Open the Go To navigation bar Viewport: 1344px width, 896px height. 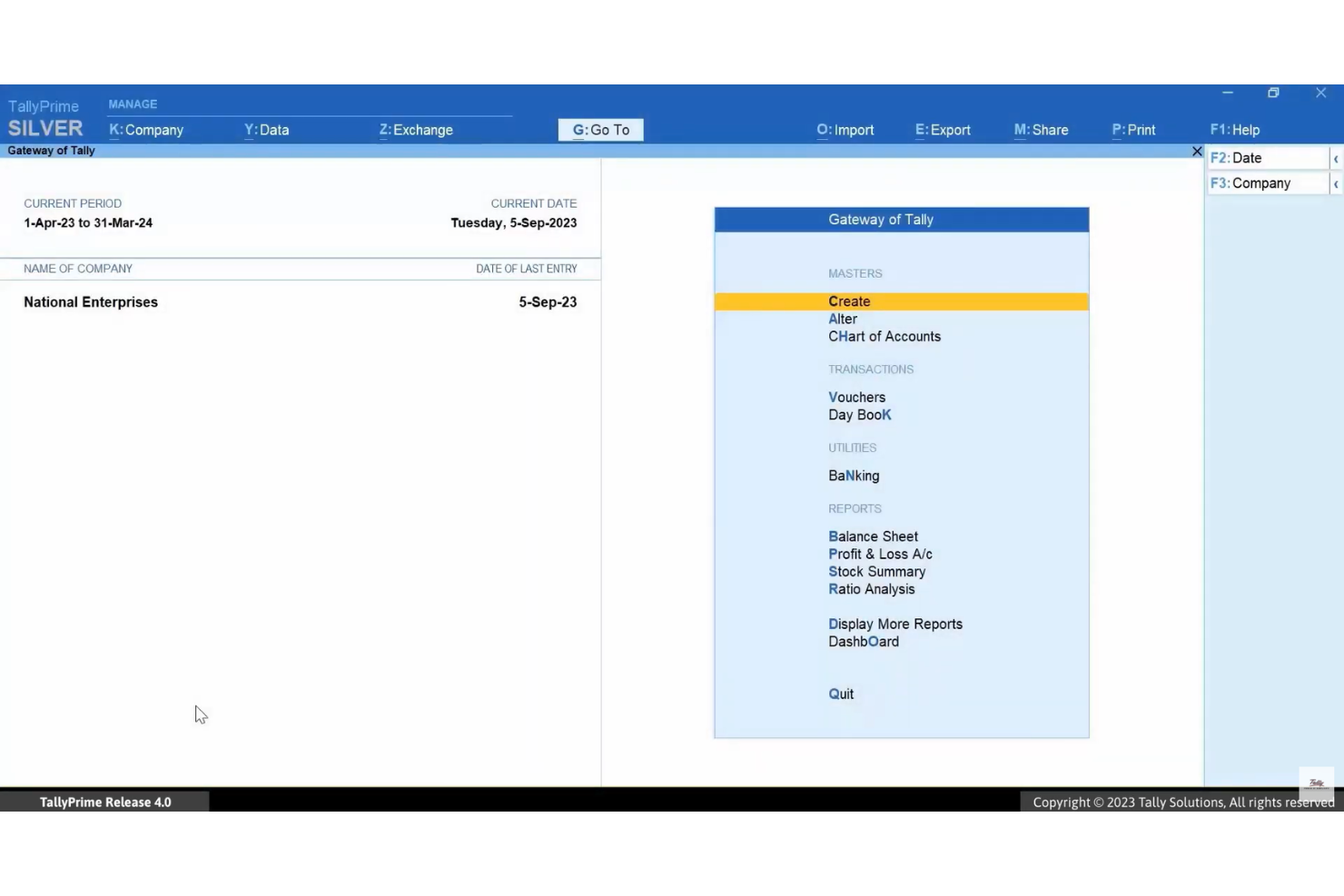[601, 130]
